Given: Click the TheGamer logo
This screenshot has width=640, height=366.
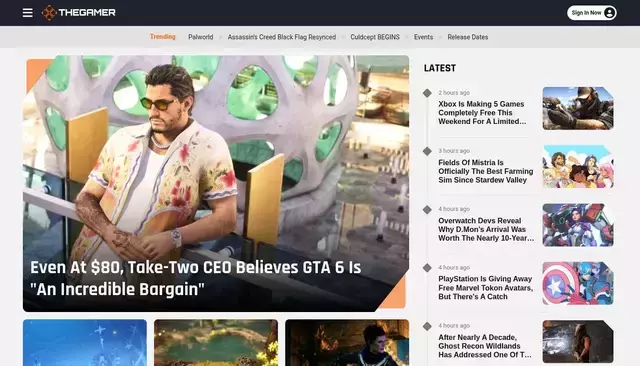Looking at the screenshot, I should tap(79, 13).
